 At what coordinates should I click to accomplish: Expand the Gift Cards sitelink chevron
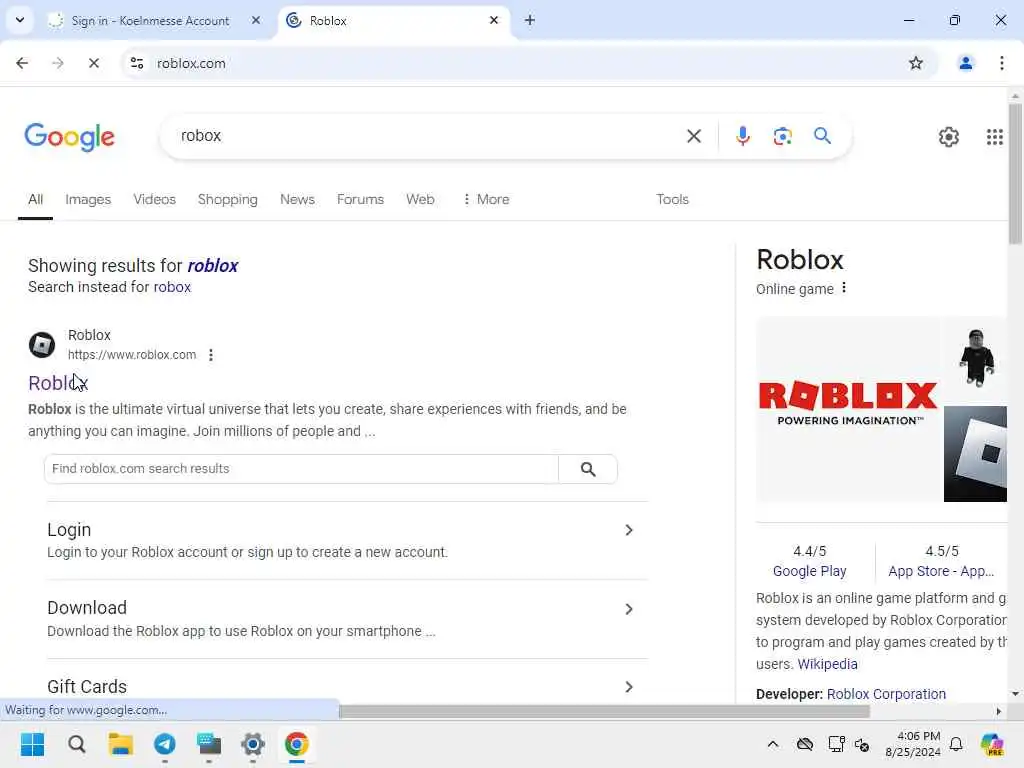628,687
